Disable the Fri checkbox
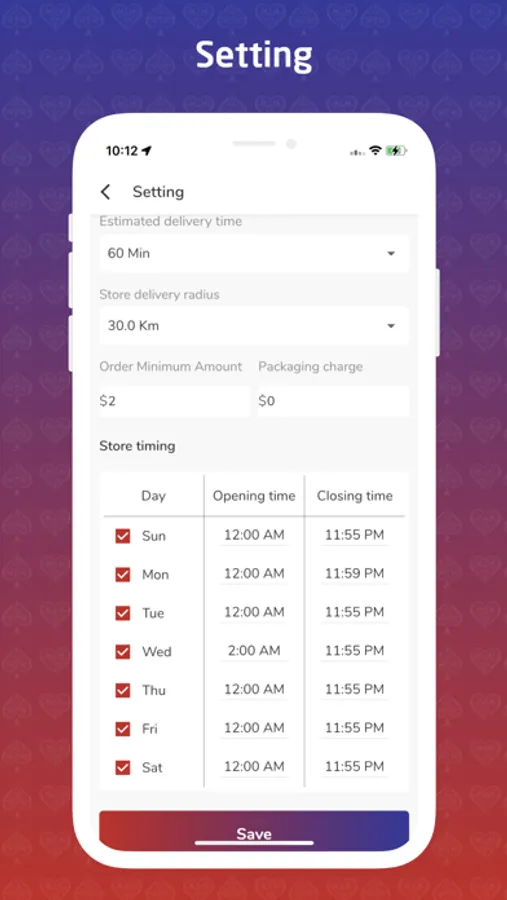 point(123,729)
